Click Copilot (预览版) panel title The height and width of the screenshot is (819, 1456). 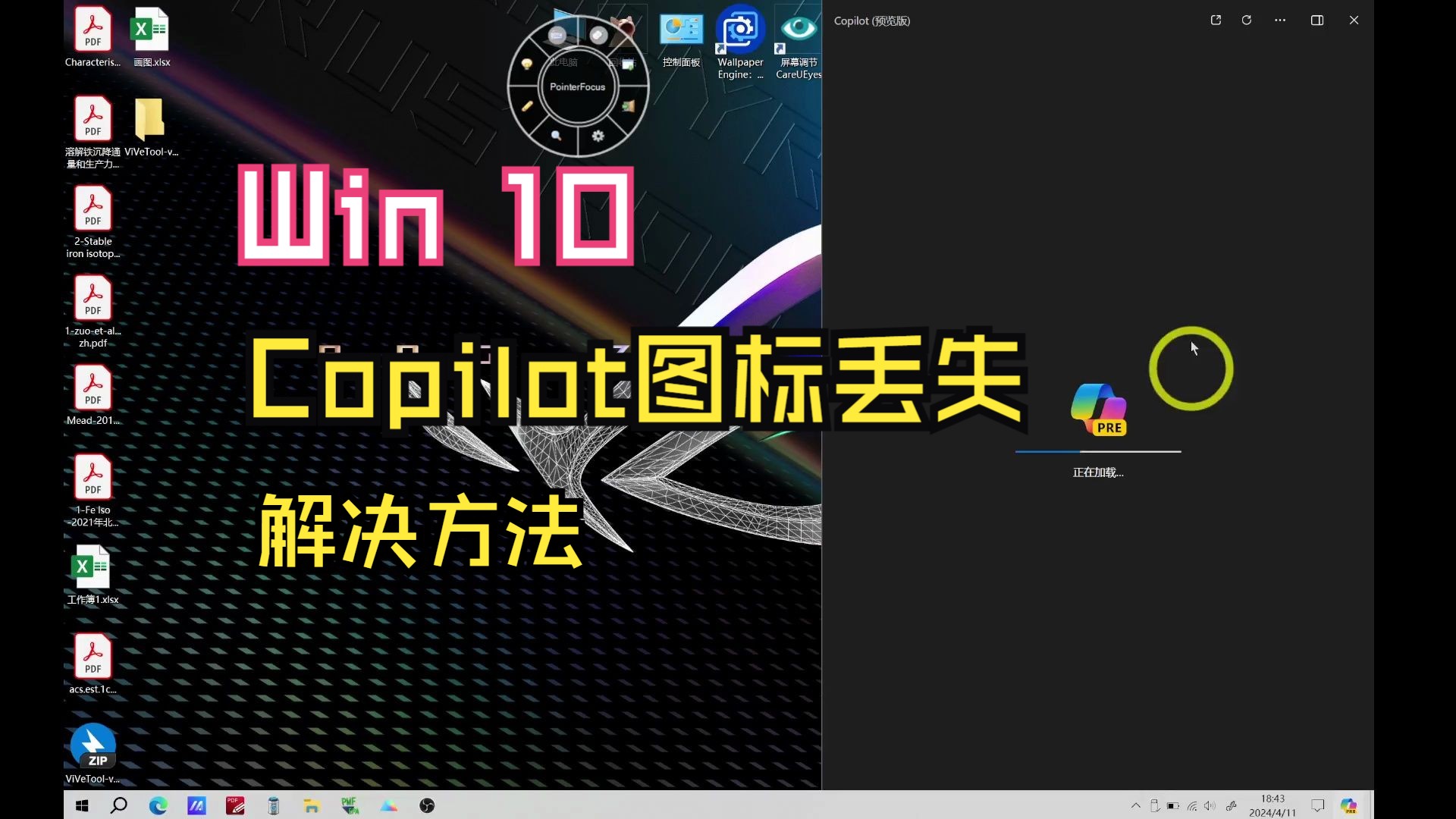pyautogui.click(x=872, y=20)
